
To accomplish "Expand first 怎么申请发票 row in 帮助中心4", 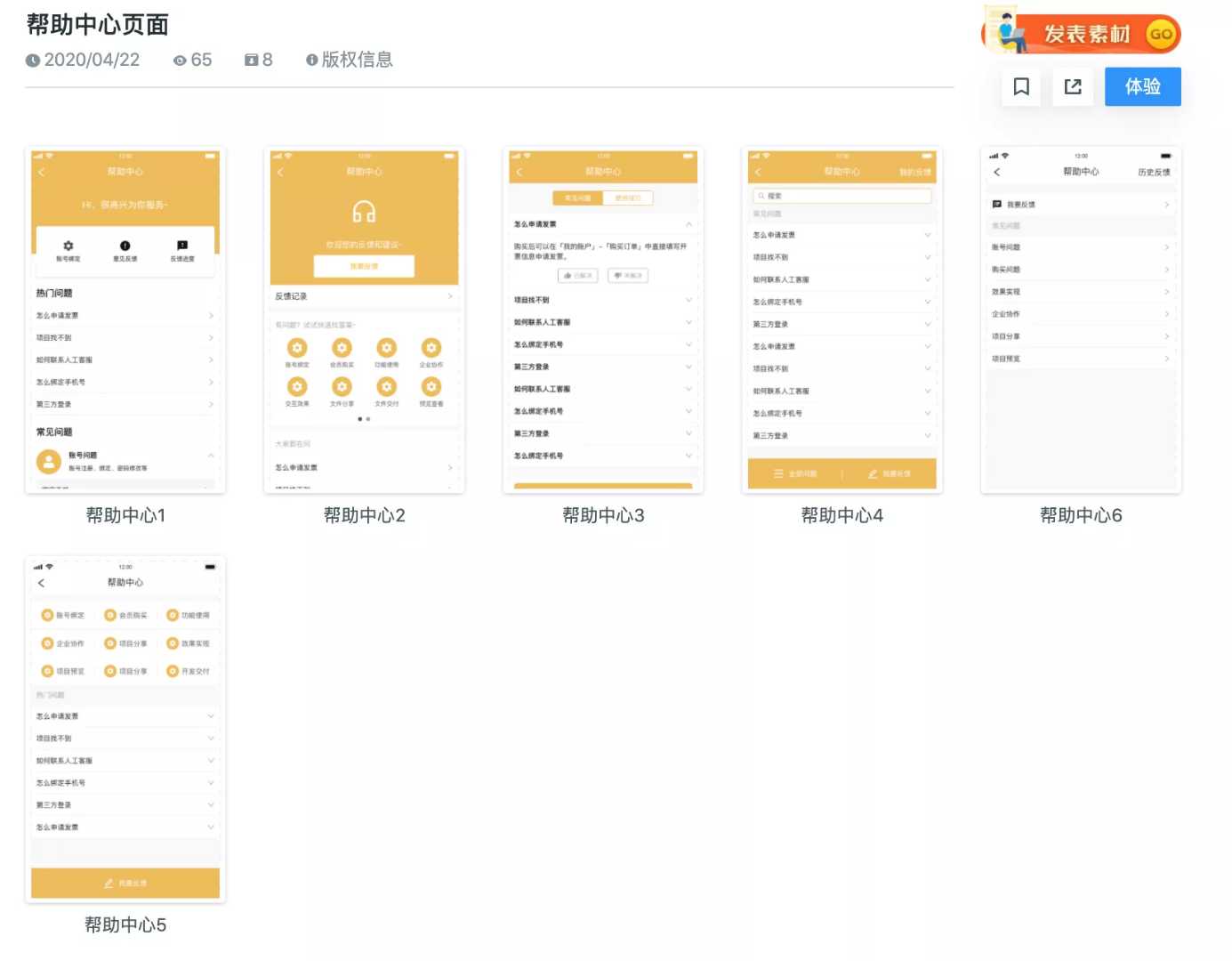I will click(x=927, y=235).
